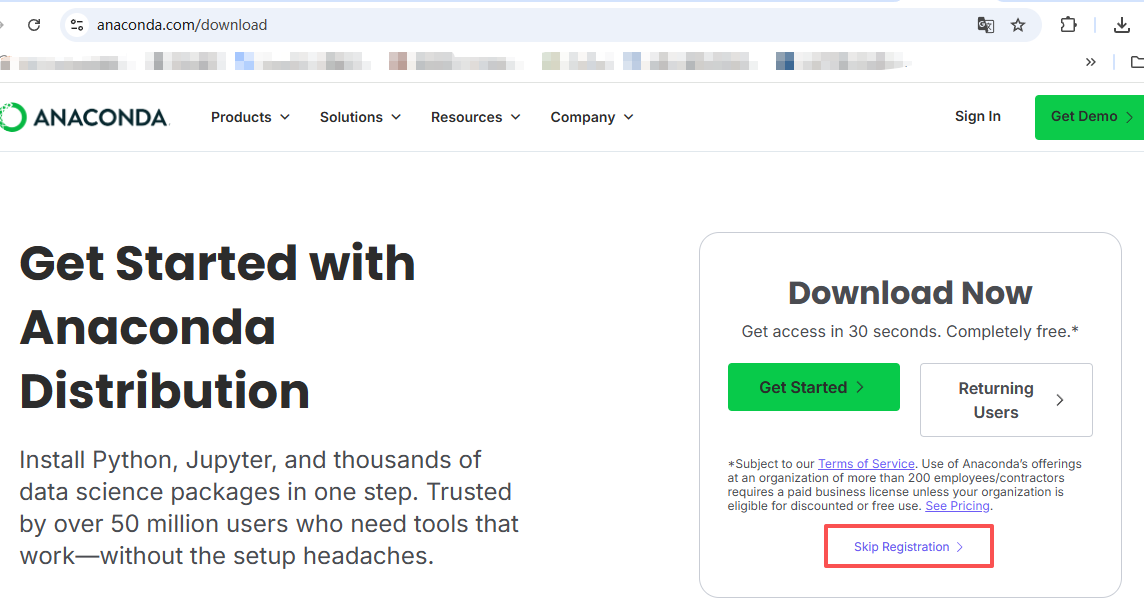
Task: Click the green Get Demo button
Action: tap(1089, 117)
